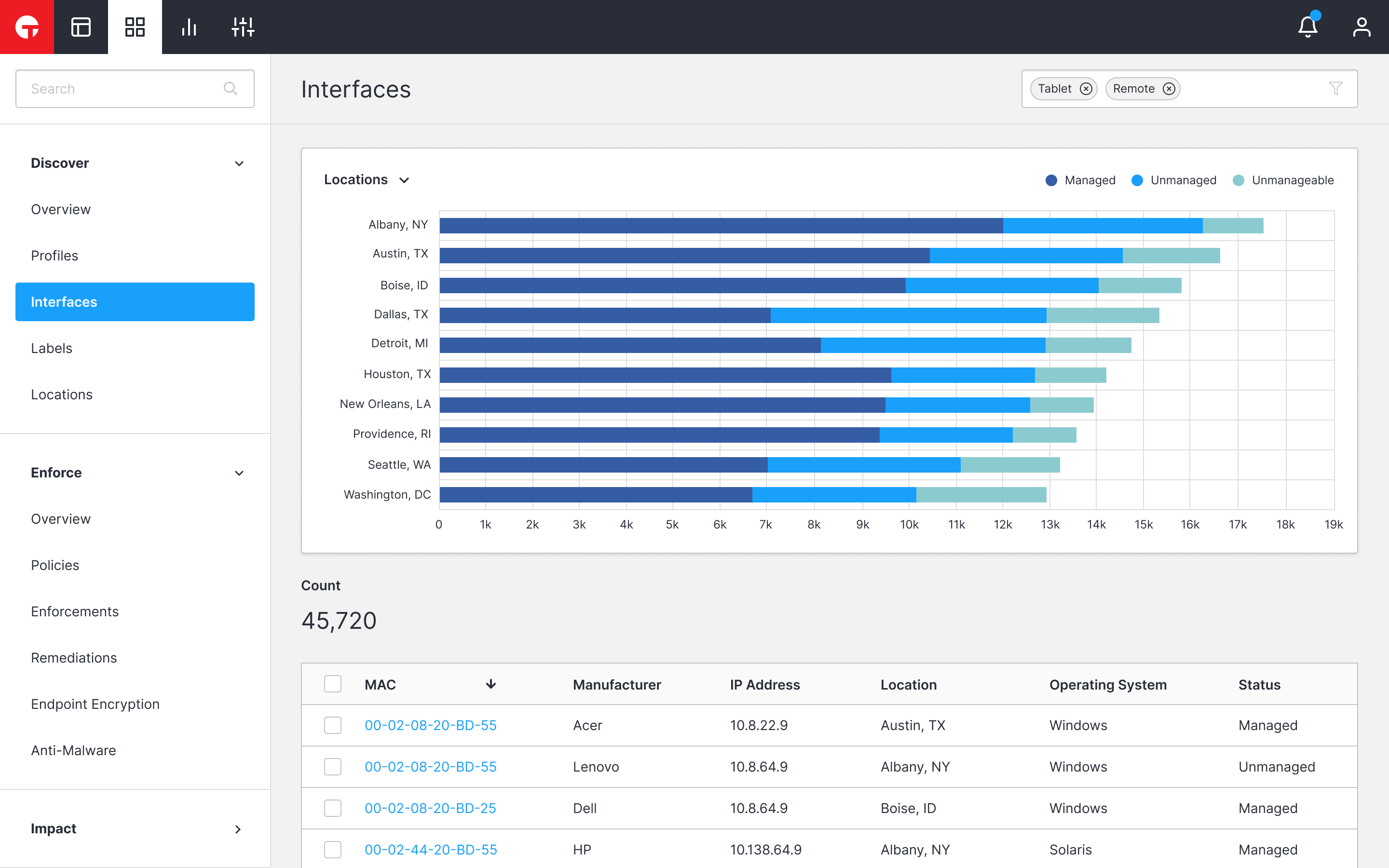
Task: Check the row checkbox for the HP device
Action: click(333, 849)
